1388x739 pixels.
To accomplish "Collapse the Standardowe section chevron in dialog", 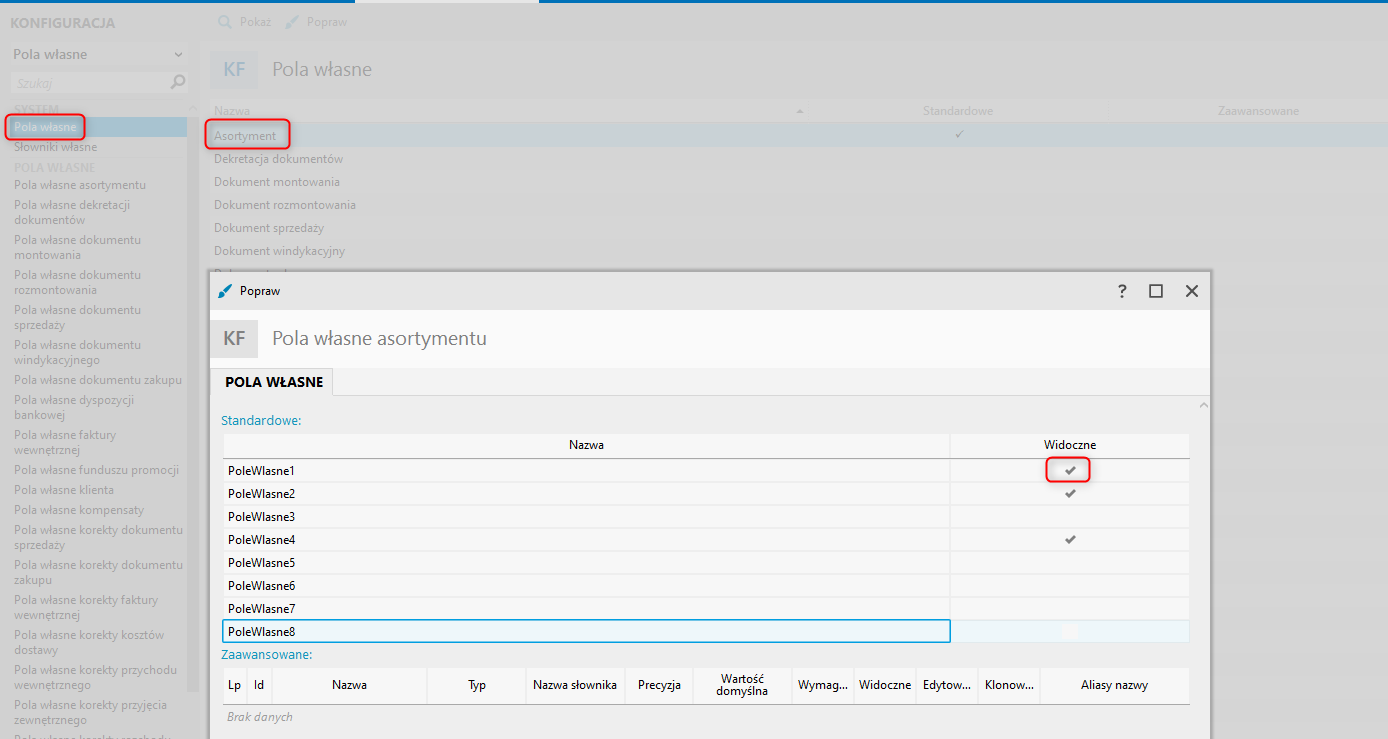I will (x=1203, y=405).
